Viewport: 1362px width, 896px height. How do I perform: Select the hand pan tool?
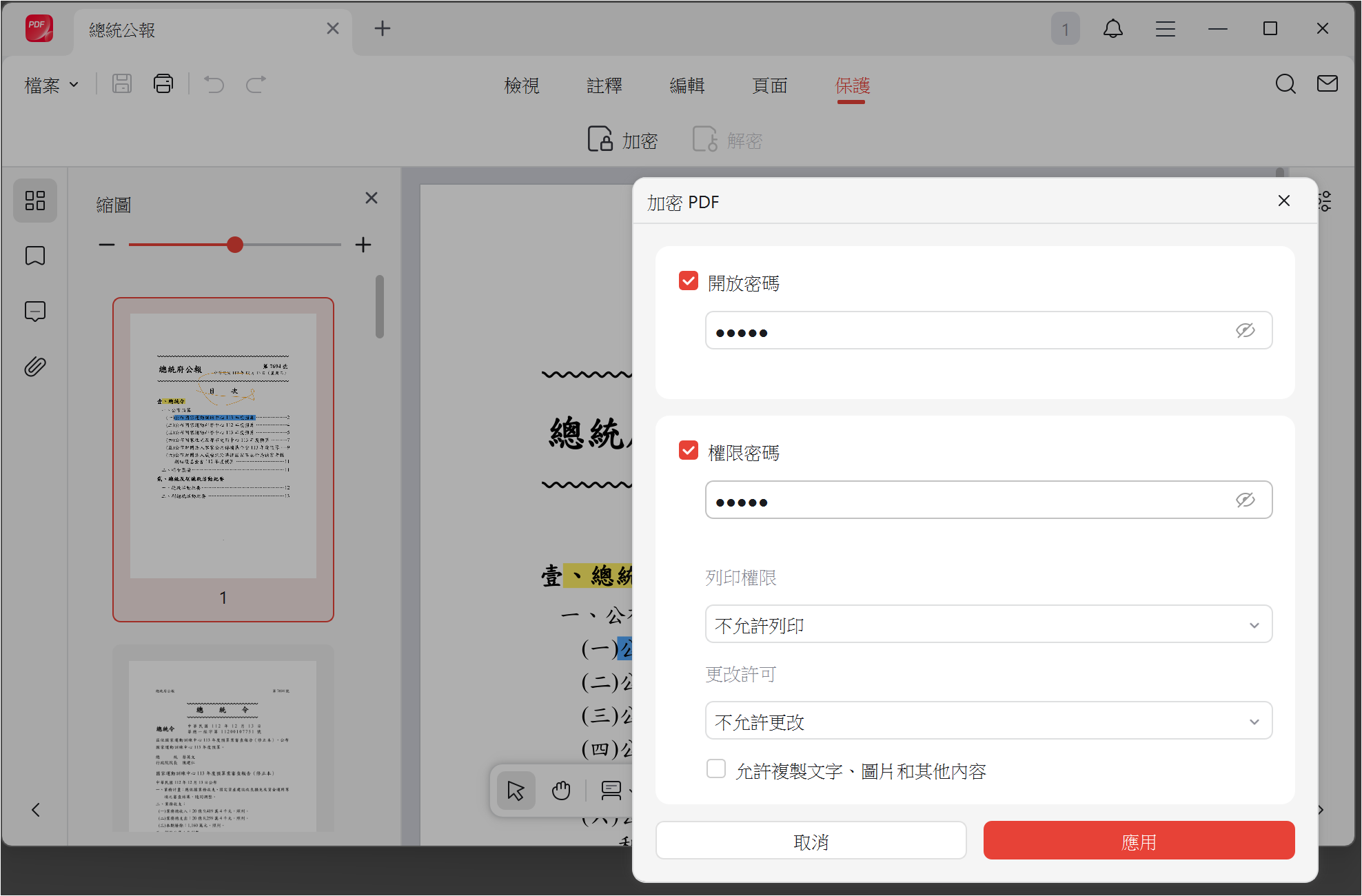point(561,790)
